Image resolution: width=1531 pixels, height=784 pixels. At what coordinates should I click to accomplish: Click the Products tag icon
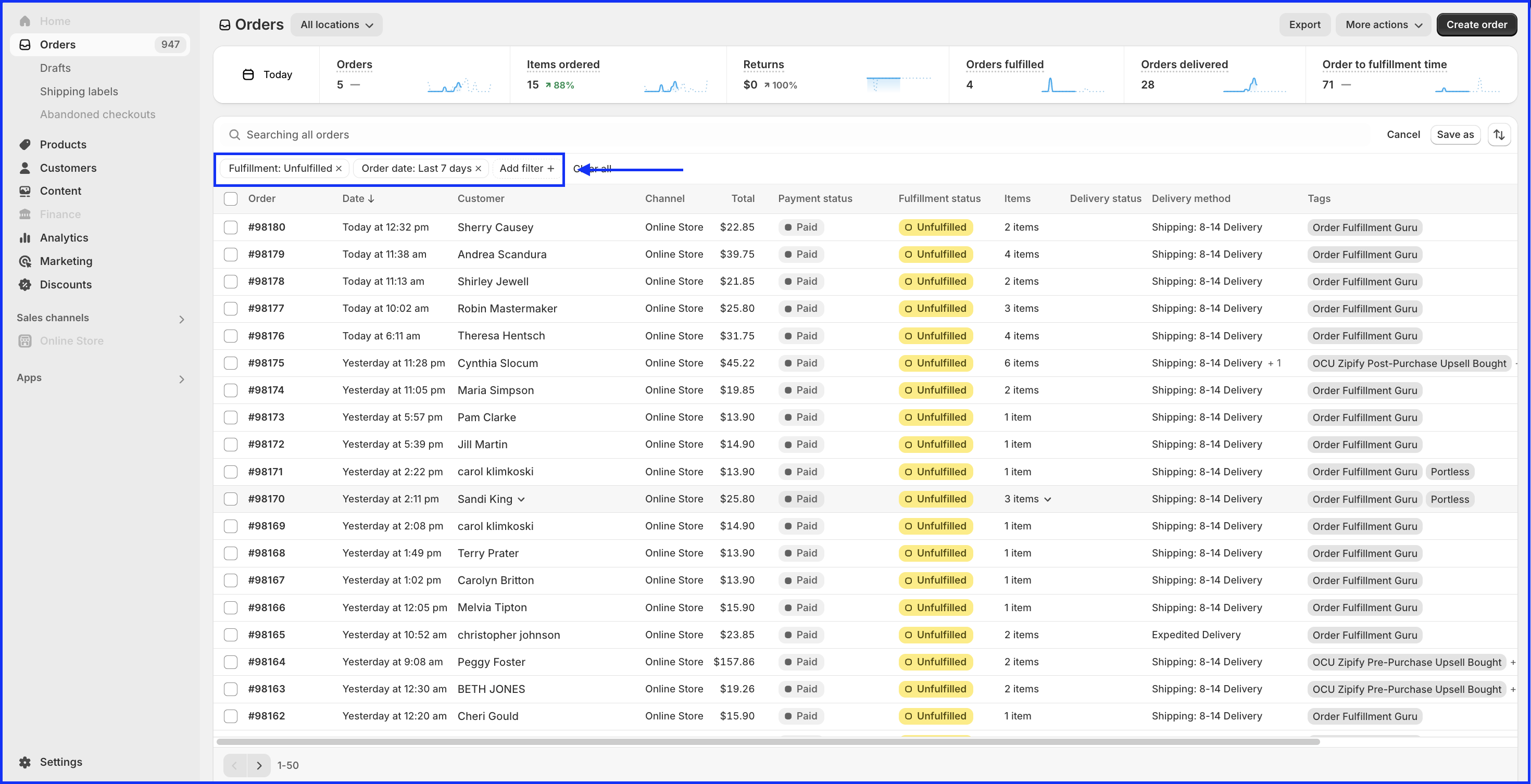pos(25,144)
